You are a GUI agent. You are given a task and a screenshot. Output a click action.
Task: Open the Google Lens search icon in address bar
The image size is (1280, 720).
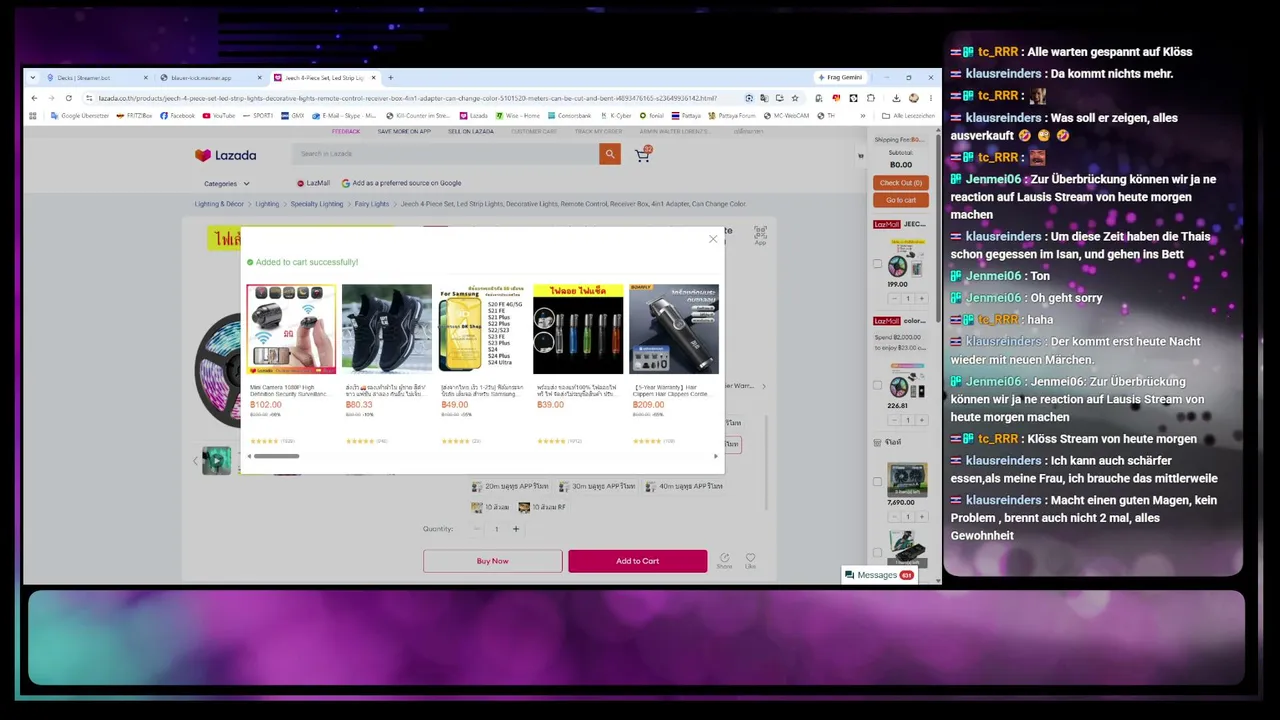(749, 98)
